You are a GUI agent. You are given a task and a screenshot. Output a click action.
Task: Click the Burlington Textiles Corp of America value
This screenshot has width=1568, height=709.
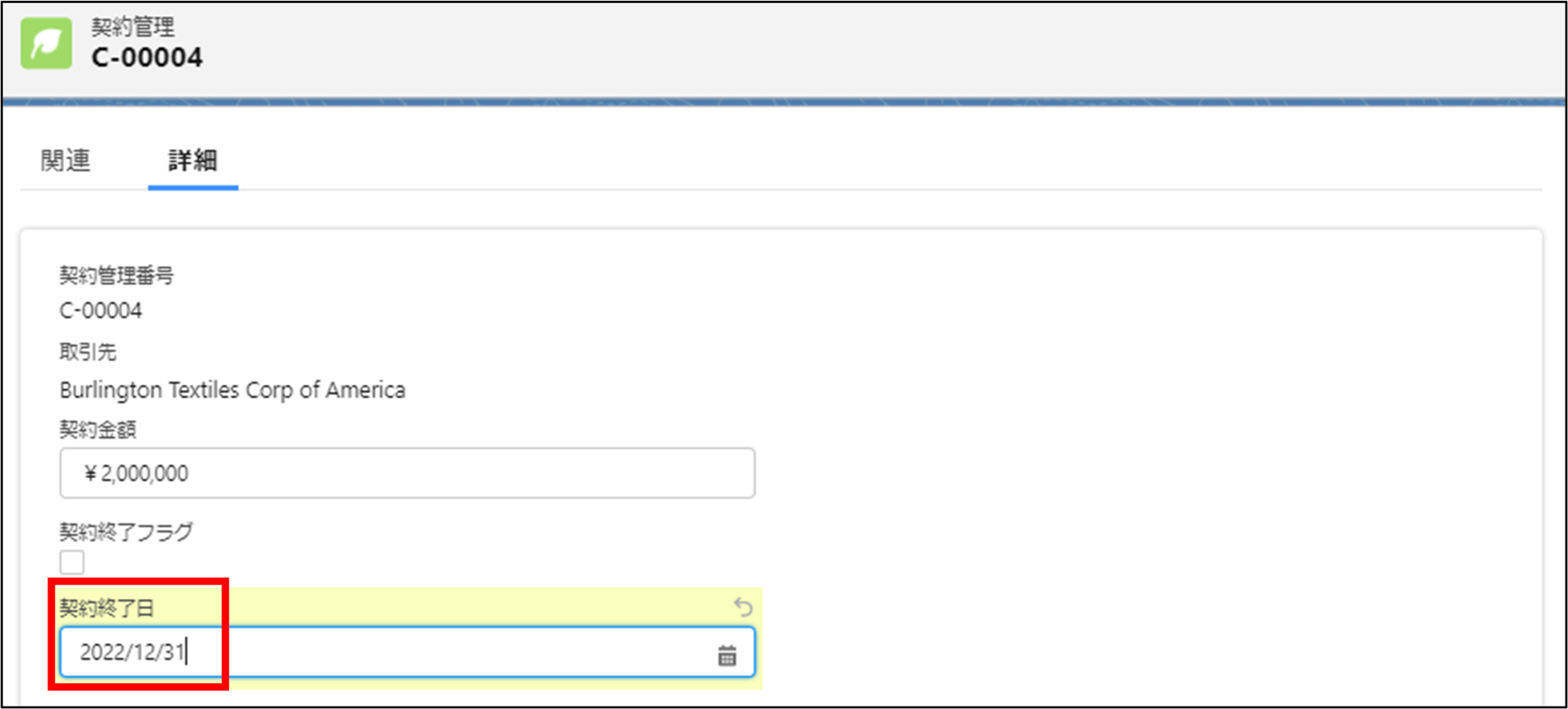(x=232, y=390)
